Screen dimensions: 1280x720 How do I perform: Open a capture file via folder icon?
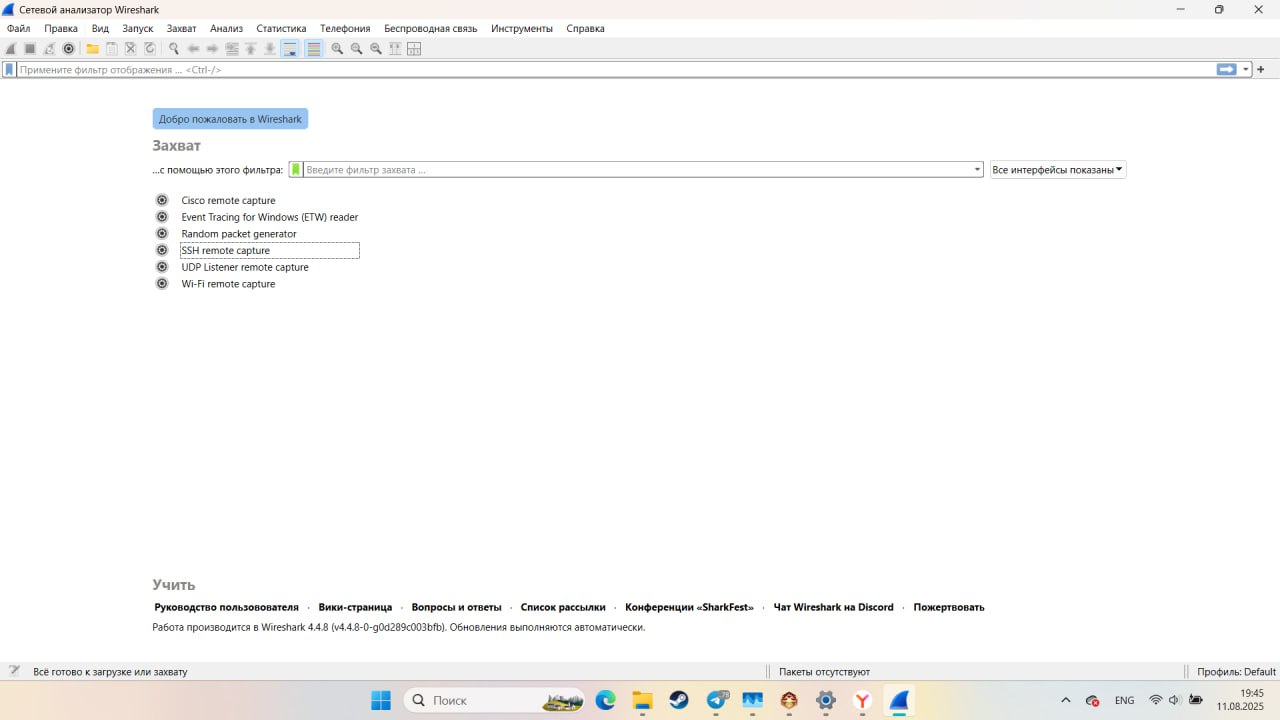92,48
